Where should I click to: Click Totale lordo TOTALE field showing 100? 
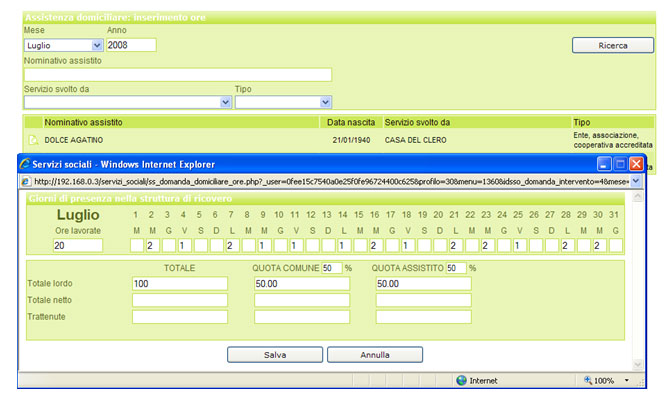pyautogui.click(x=180, y=284)
